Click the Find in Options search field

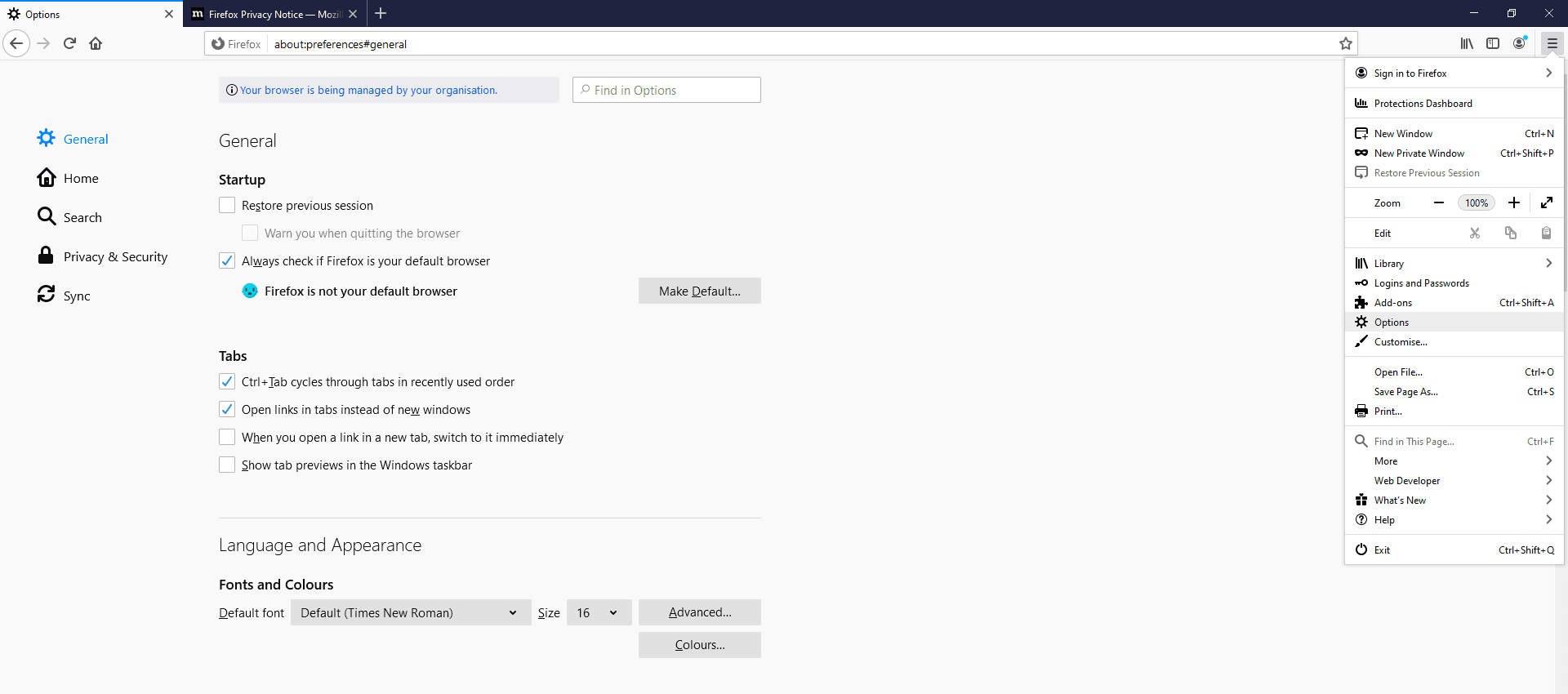[x=667, y=91]
